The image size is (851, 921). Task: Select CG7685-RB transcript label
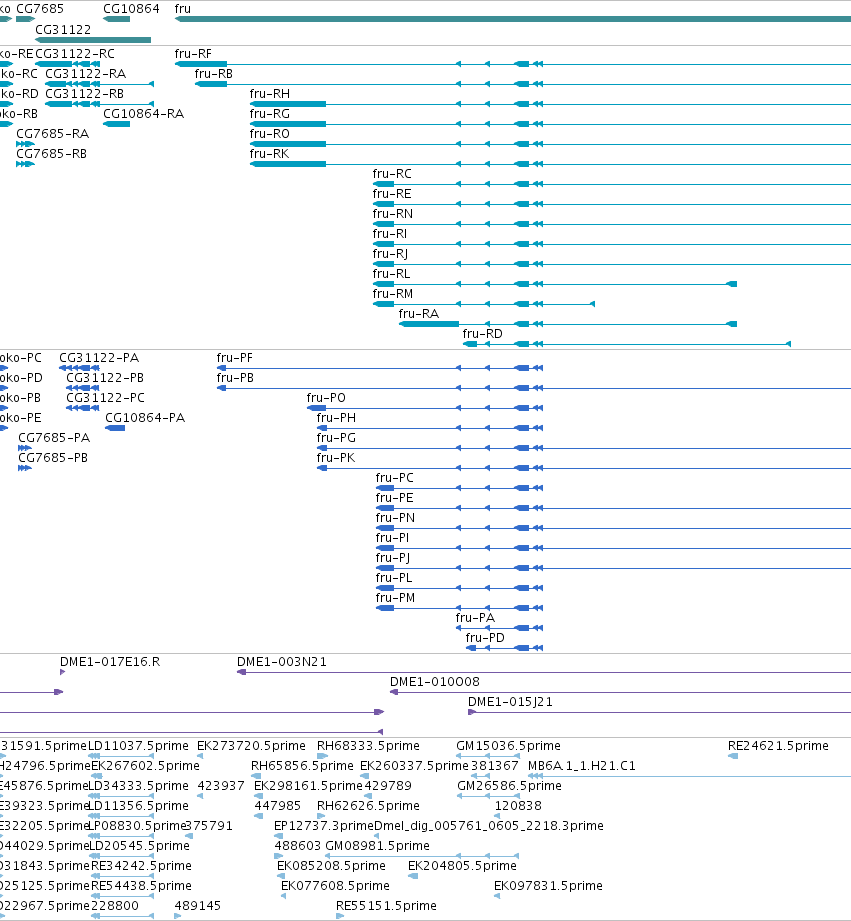[51, 153]
